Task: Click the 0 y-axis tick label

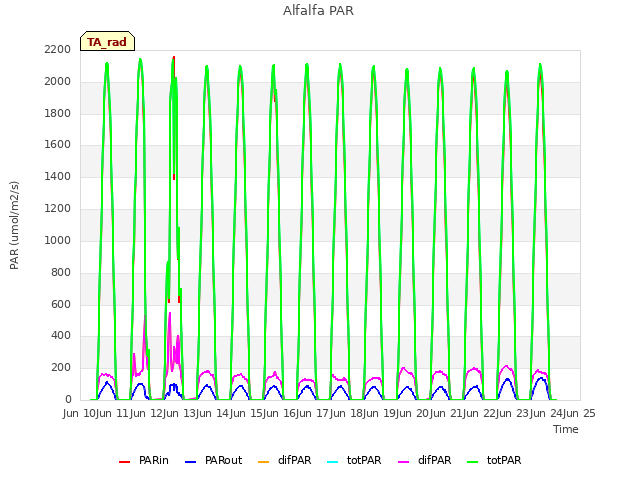Action: [x=68, y=399]
